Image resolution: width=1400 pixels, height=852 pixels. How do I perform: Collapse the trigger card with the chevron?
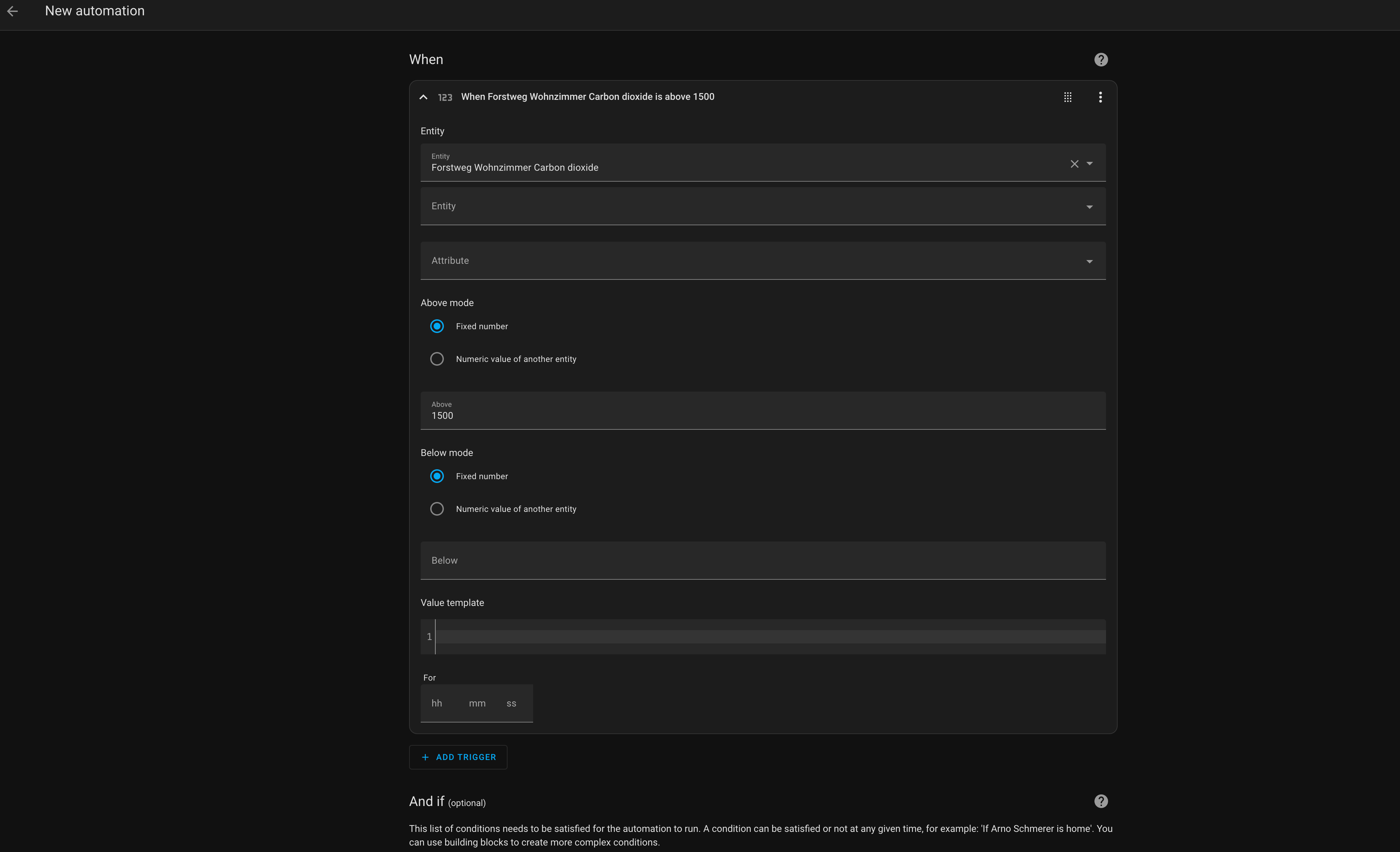pos(423,97)
